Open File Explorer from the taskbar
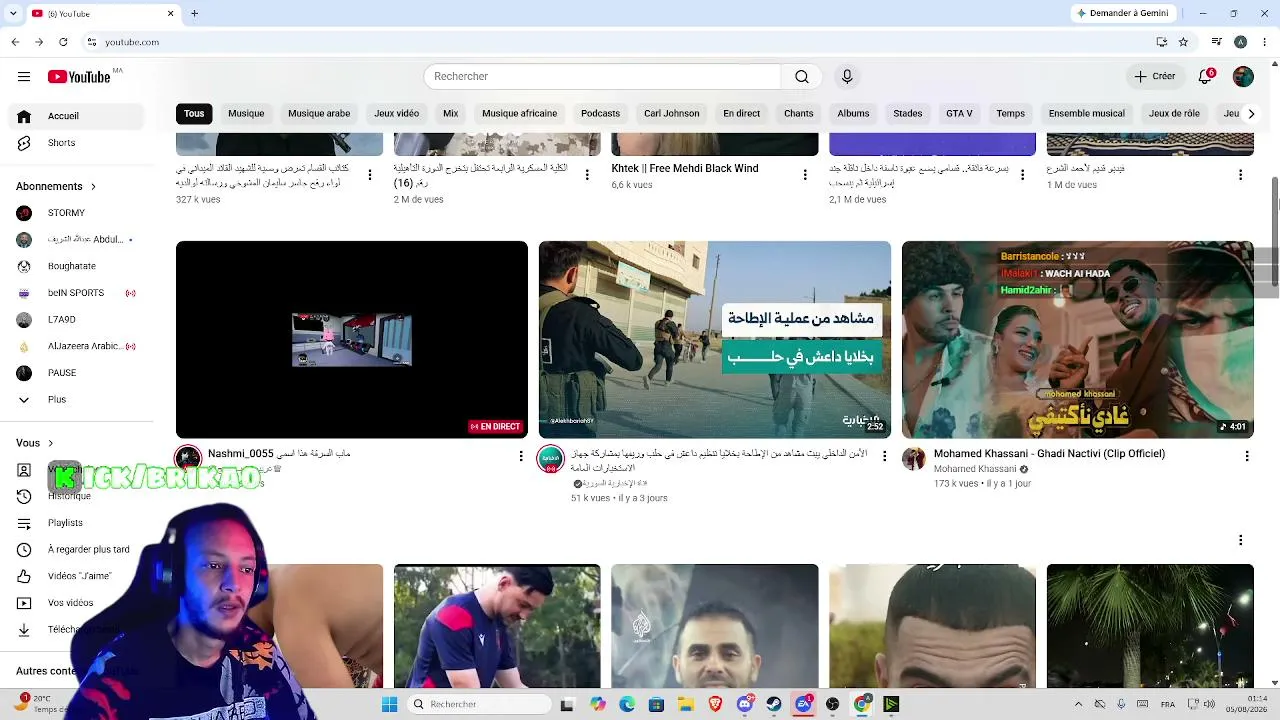The image size is (1280, 720). pos(686,704)
